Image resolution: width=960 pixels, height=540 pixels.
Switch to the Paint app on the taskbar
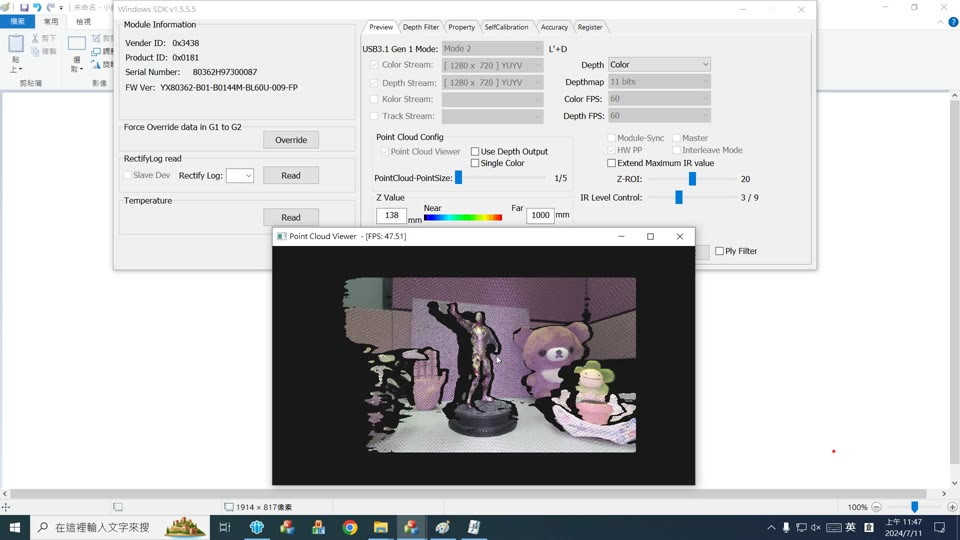443,527
